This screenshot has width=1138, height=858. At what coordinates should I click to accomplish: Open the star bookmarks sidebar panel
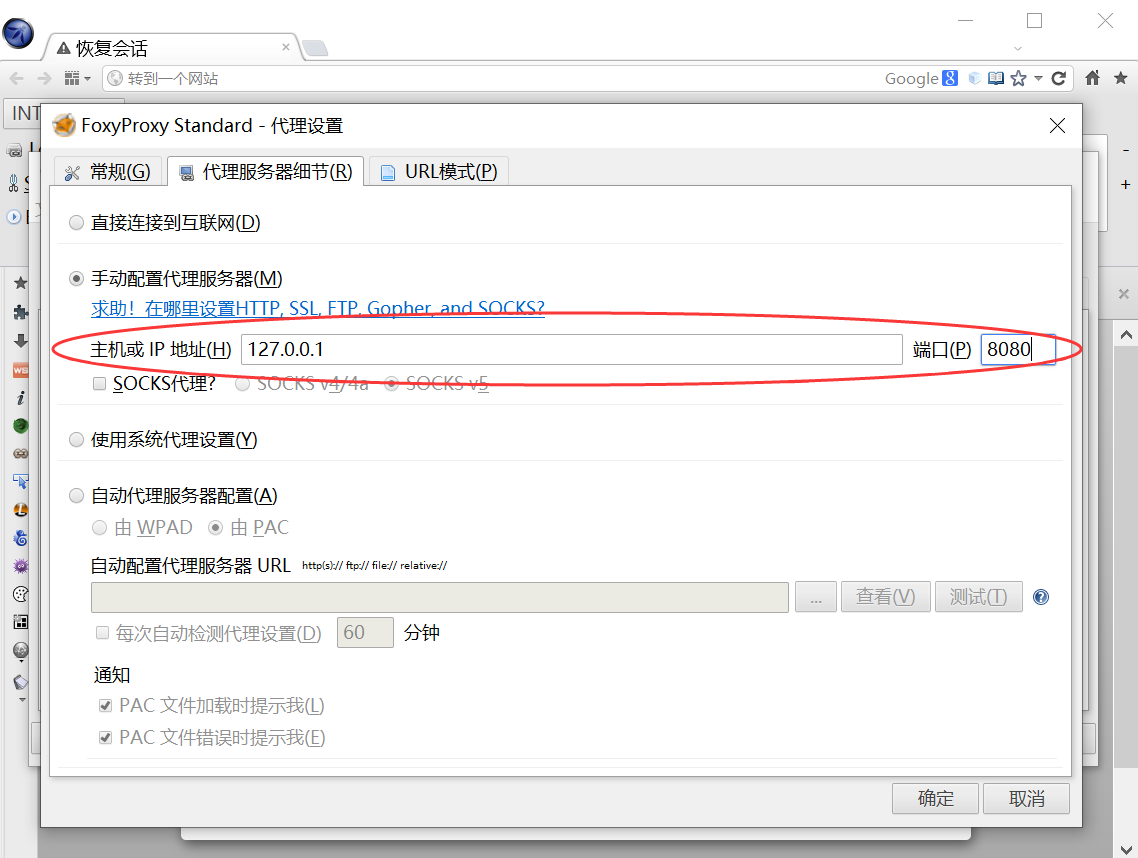point(21,282)
